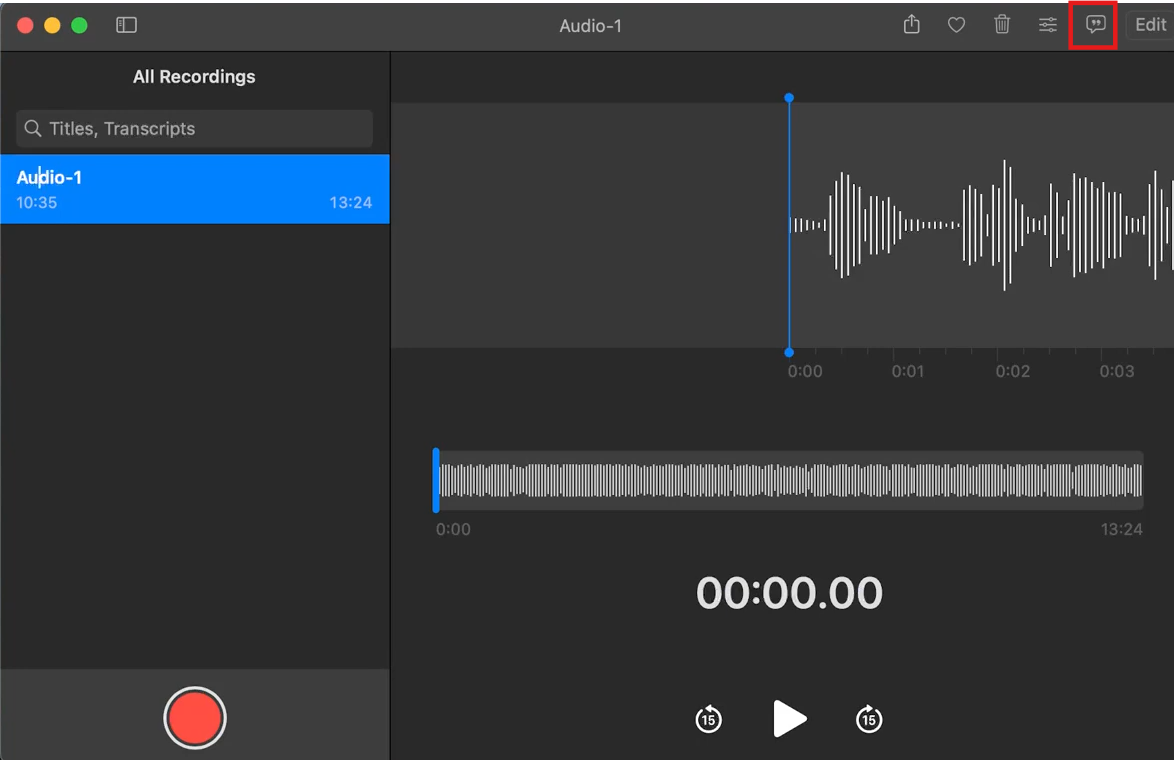Image resolution: width=1174 pixels, height=760 pixels.
Task: Click the Edit button
Action: pyautogui.click(x=1150, y=25)
